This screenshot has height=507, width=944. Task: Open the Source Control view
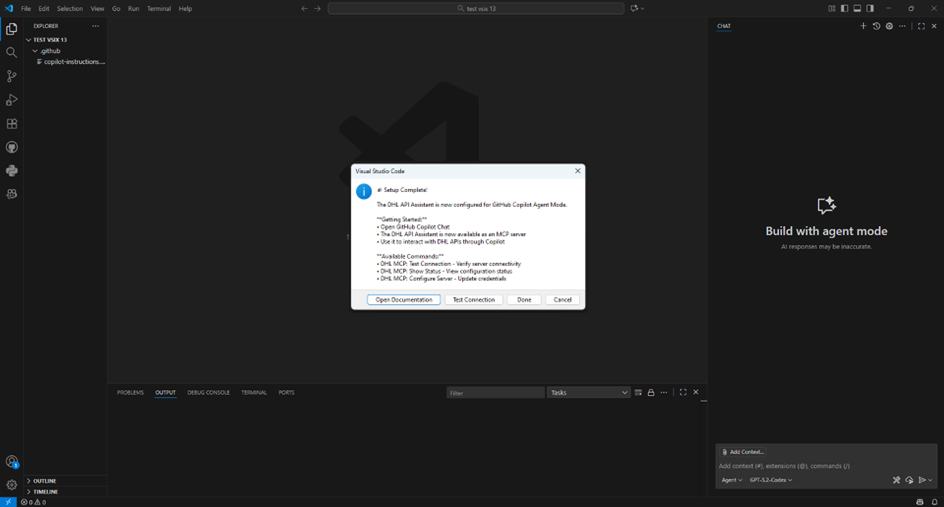pyautogui.click(x=12, y=76)
